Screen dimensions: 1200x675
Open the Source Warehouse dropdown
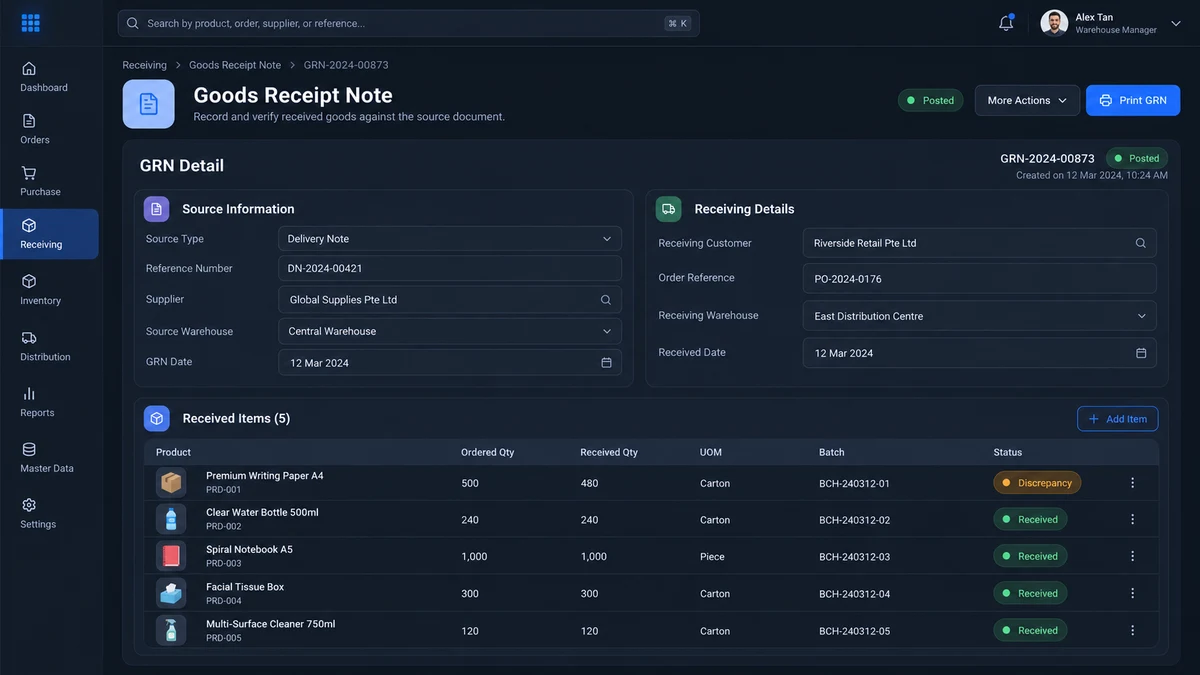[x=450, y=331]
